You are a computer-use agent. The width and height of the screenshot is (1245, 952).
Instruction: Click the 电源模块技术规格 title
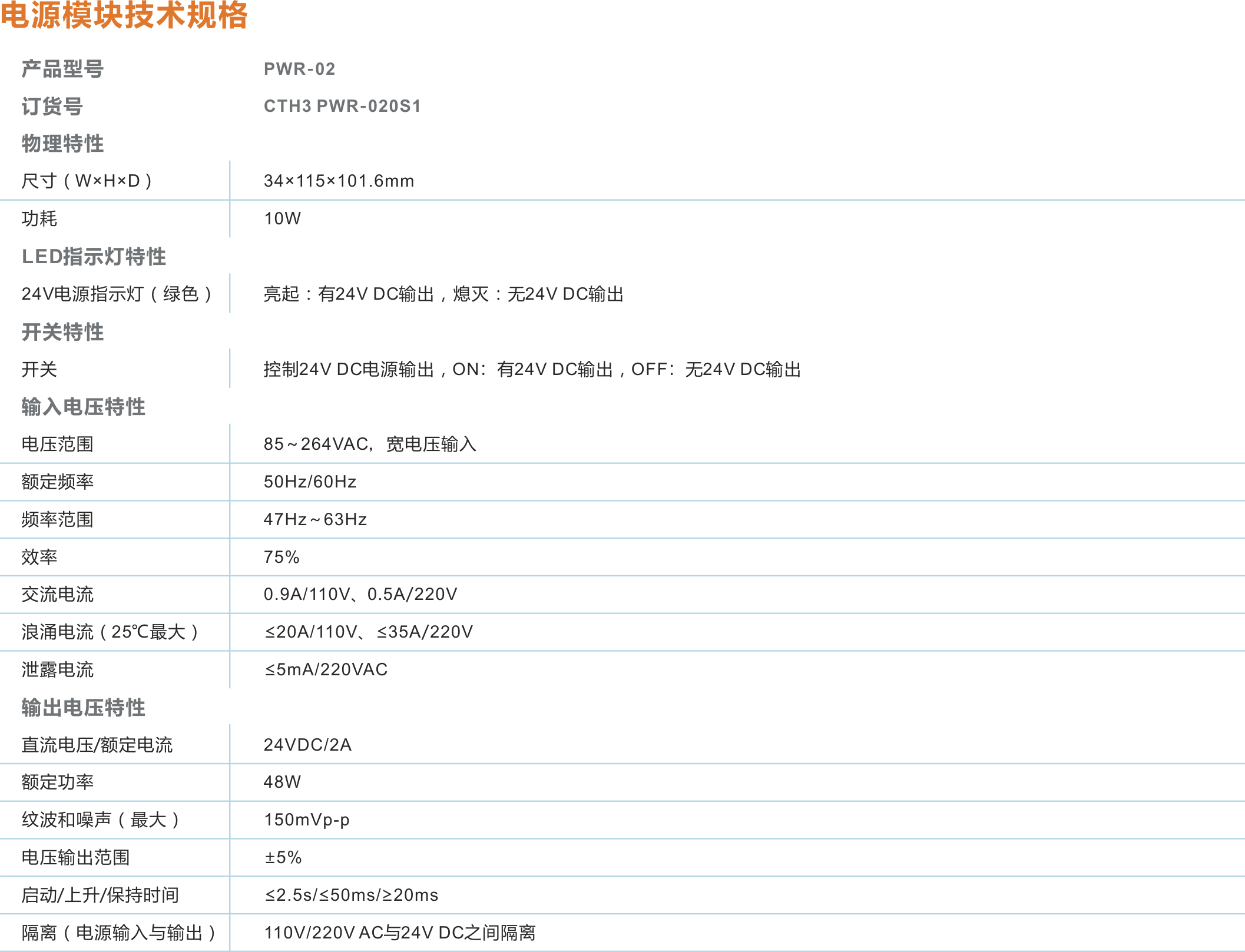(x=124, y=15)
